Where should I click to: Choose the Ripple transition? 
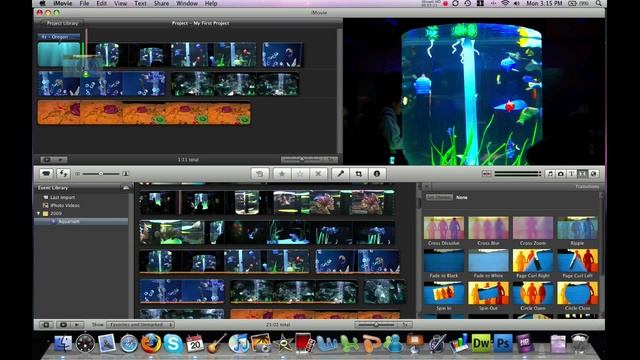point(577,231)
